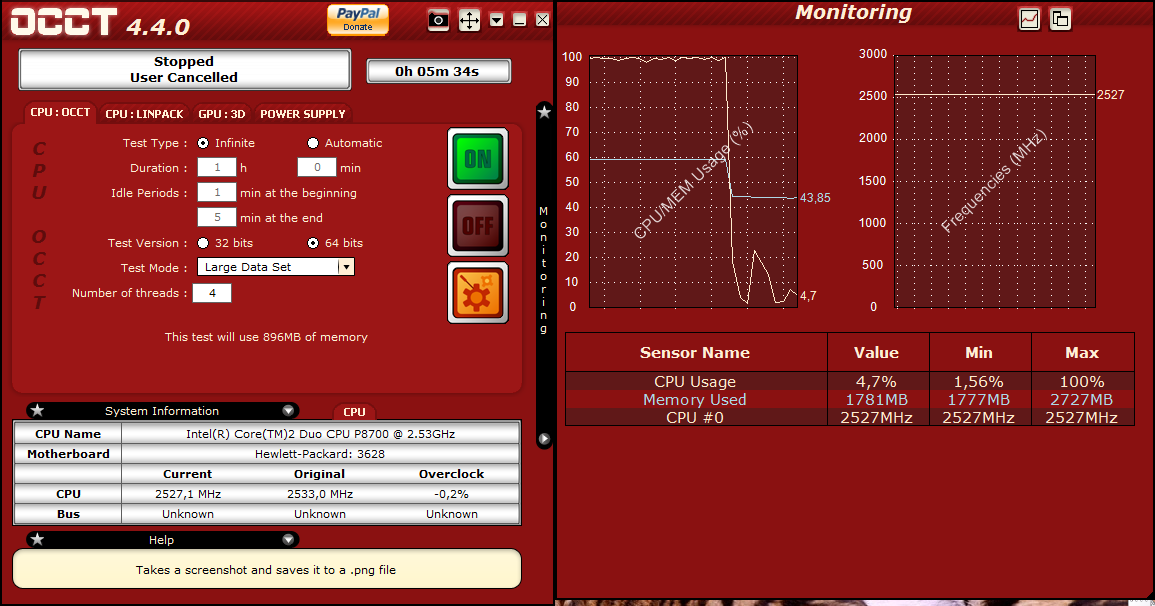
Task: Select the 32 bits test version
Action: pos(203,243)
